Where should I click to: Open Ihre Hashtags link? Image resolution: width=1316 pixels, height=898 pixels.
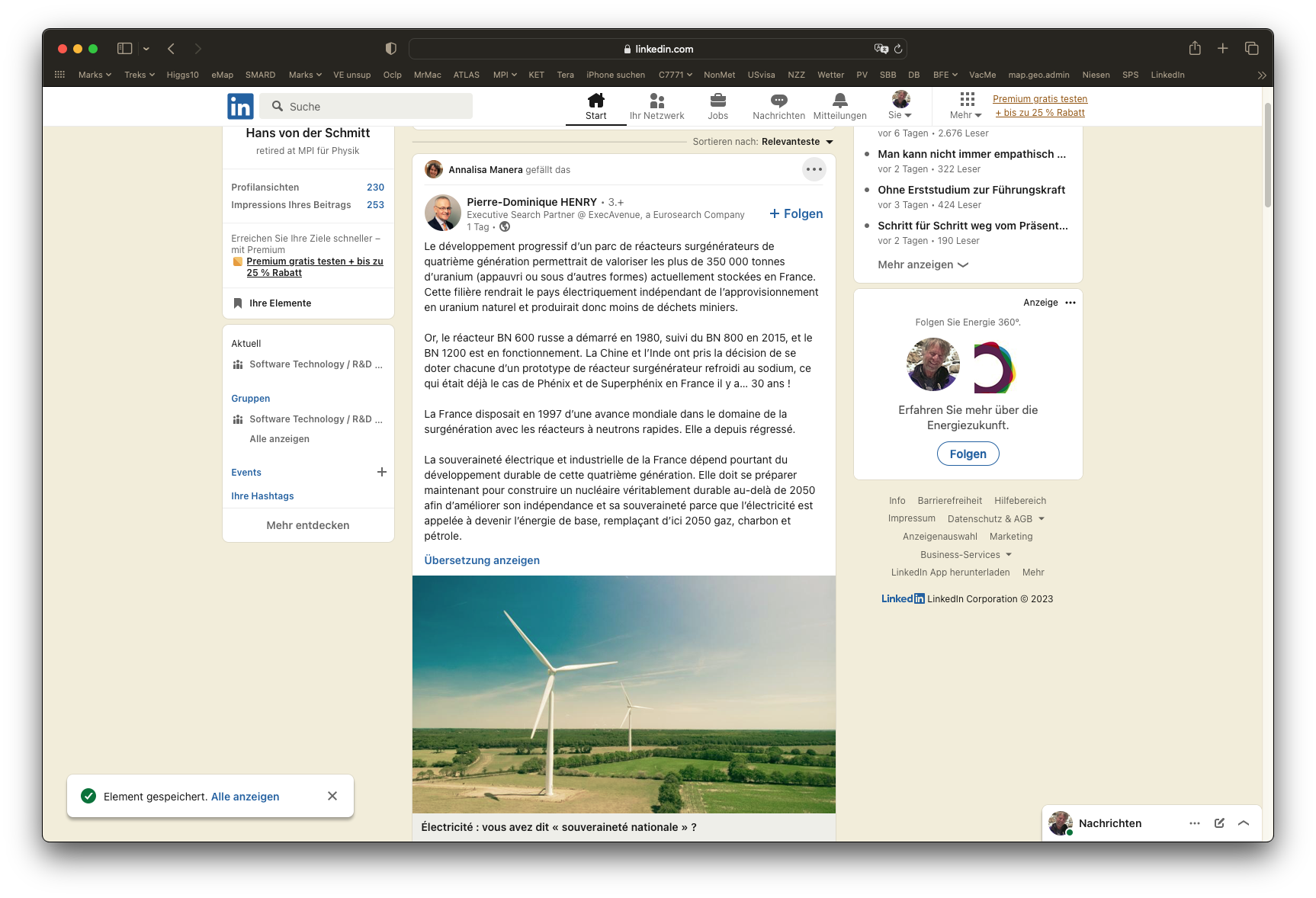pyautogui.click(x=262, y=496)
